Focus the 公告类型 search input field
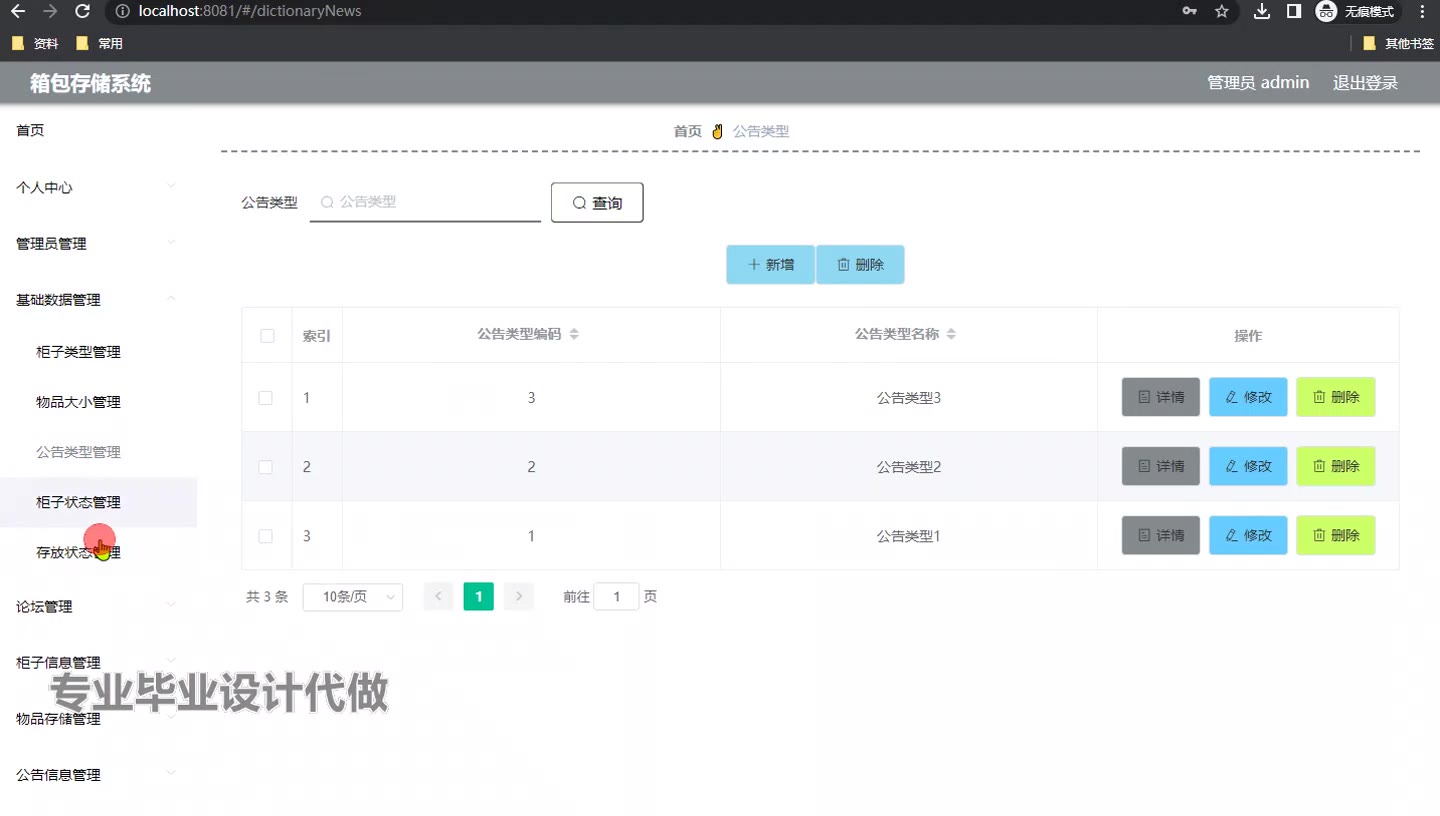The height and width of the screenshot is (816, 1440). coord(425,202)
